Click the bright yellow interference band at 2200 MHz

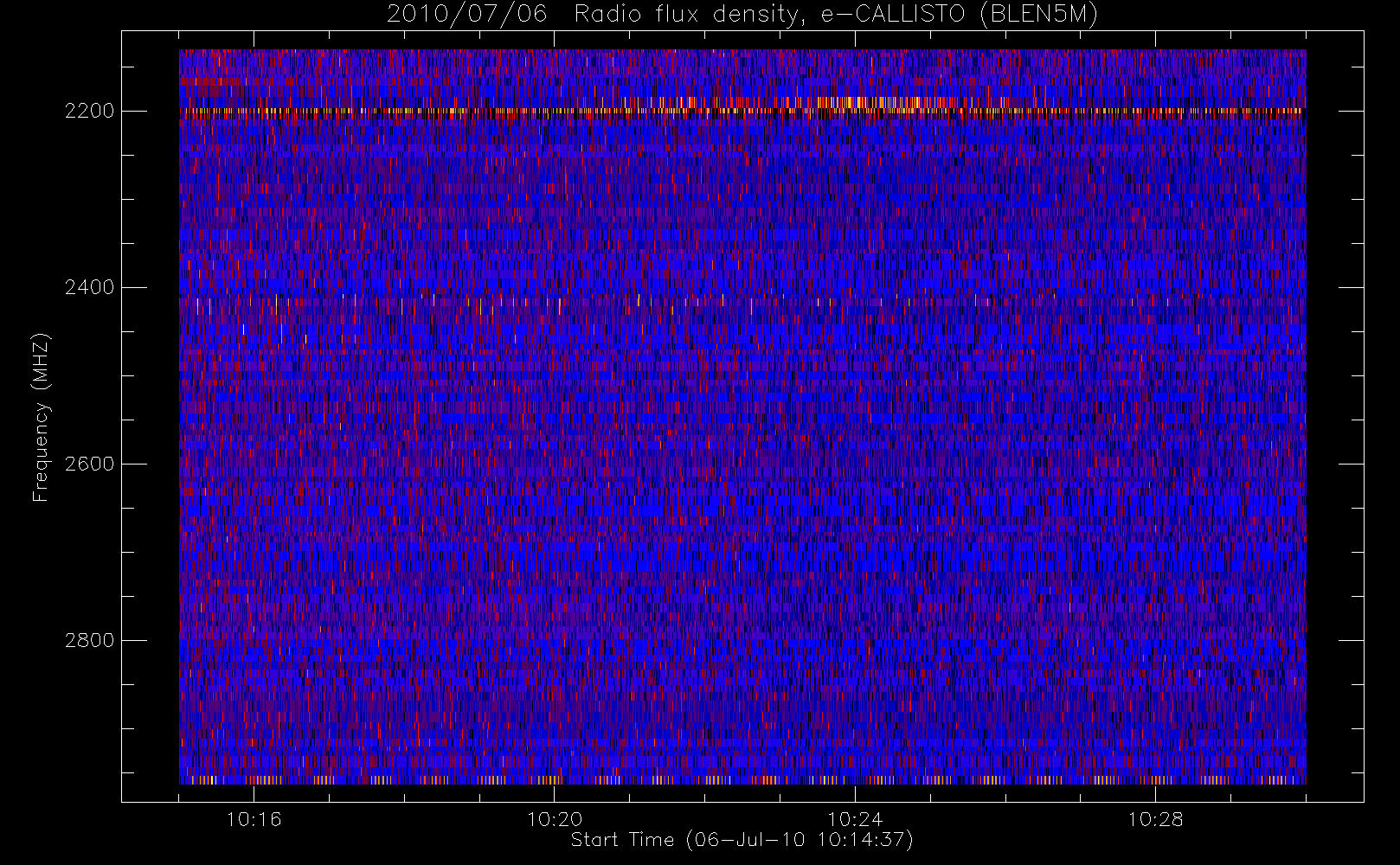tap(742, 111)
